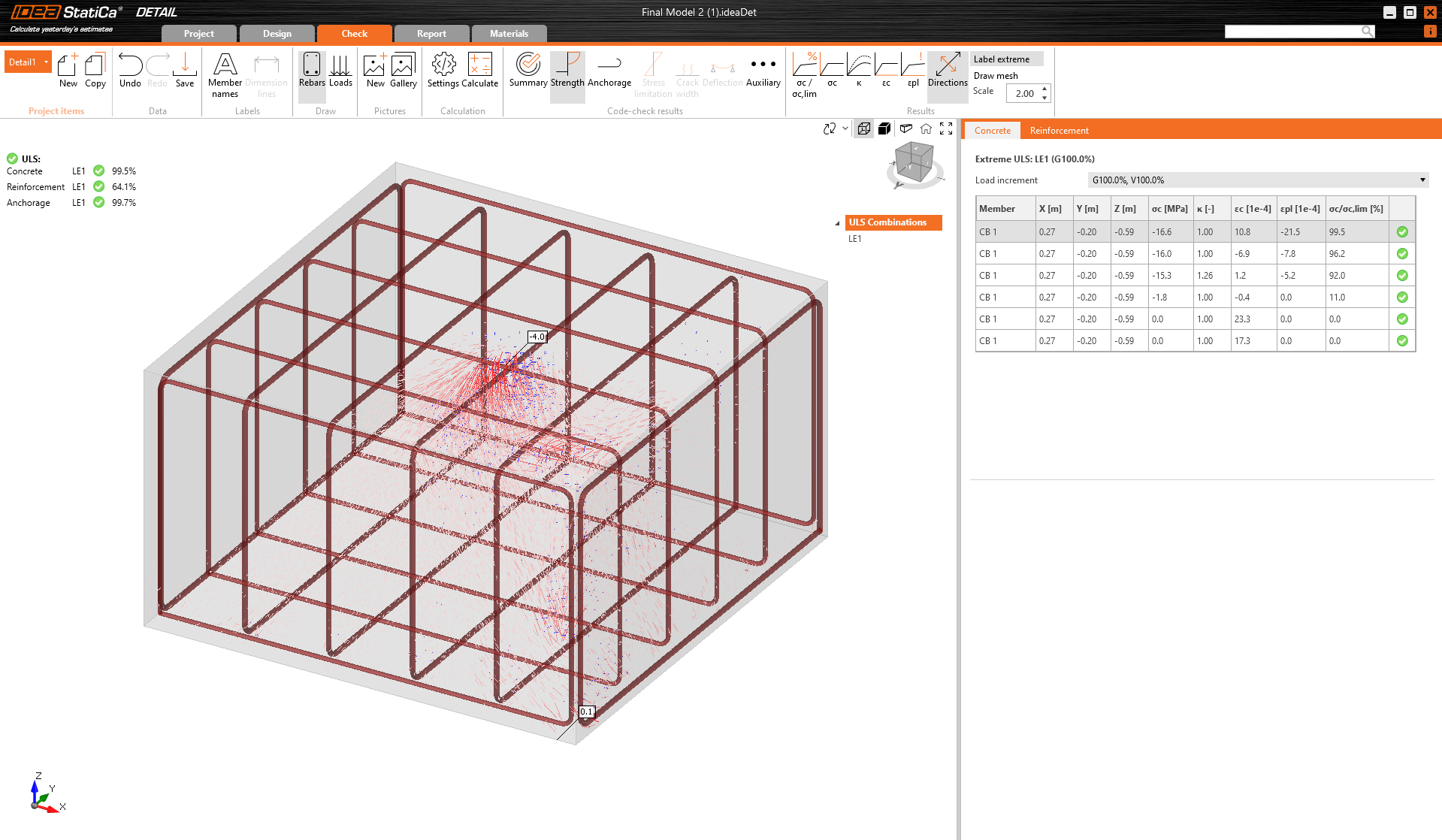Select LE1 under ULS Combinations
Image resolution: width=1442 pixels, height=840 pixels.
855,238
